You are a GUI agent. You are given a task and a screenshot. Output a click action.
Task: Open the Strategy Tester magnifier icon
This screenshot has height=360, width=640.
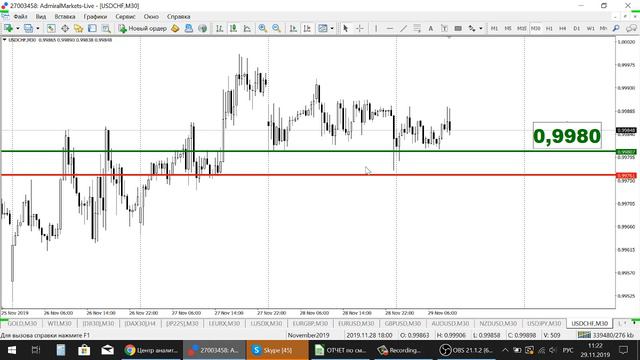tap(106, 28)
